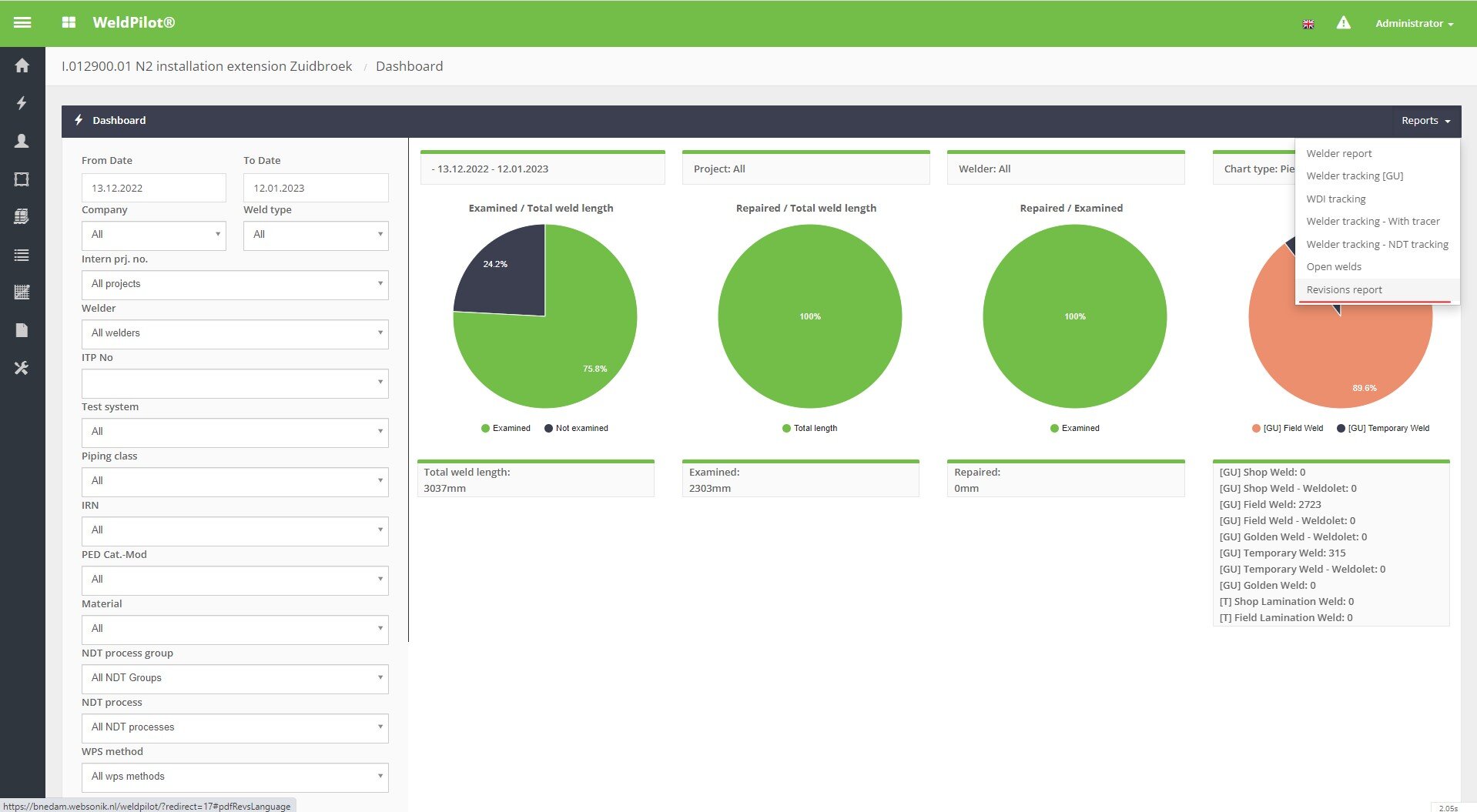This screenshot has width=1477, height=812.
Task: Click the home icon in sidebar
Action: coord(22,65)
